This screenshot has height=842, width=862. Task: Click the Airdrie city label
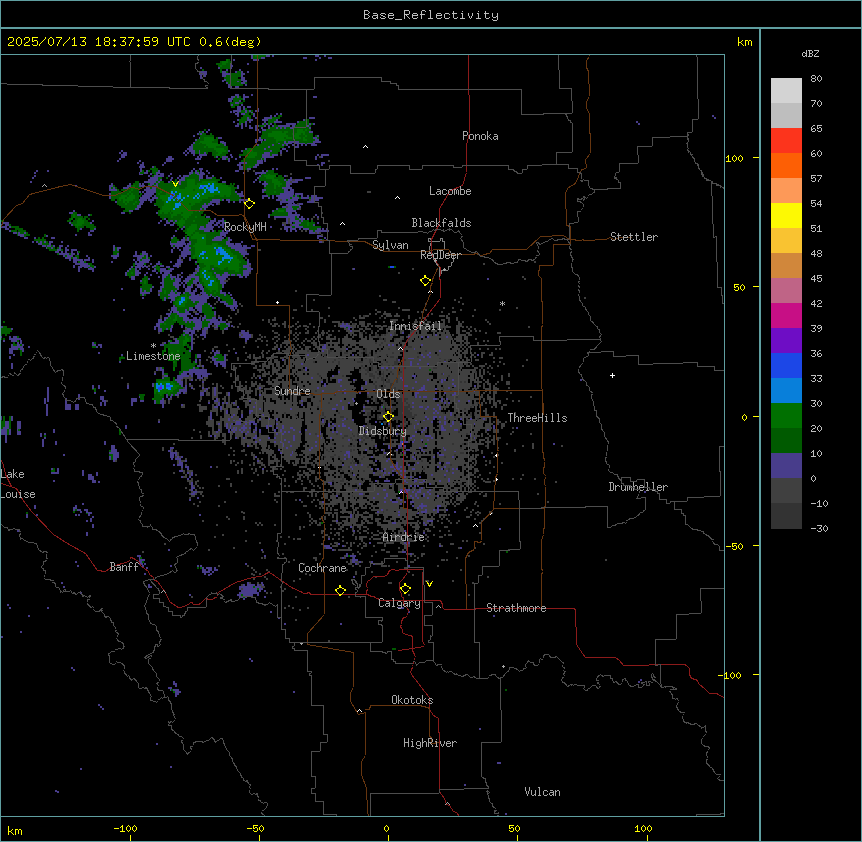[404, 537]
